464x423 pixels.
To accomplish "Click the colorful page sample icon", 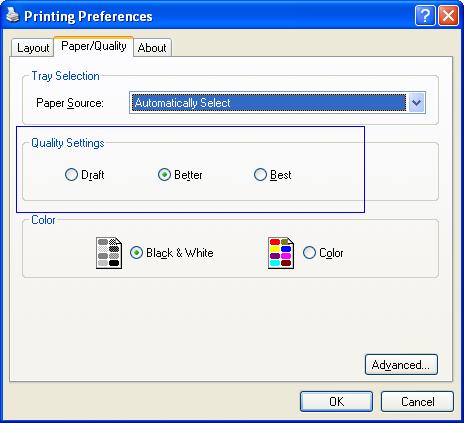I will (x=281, y=253).
